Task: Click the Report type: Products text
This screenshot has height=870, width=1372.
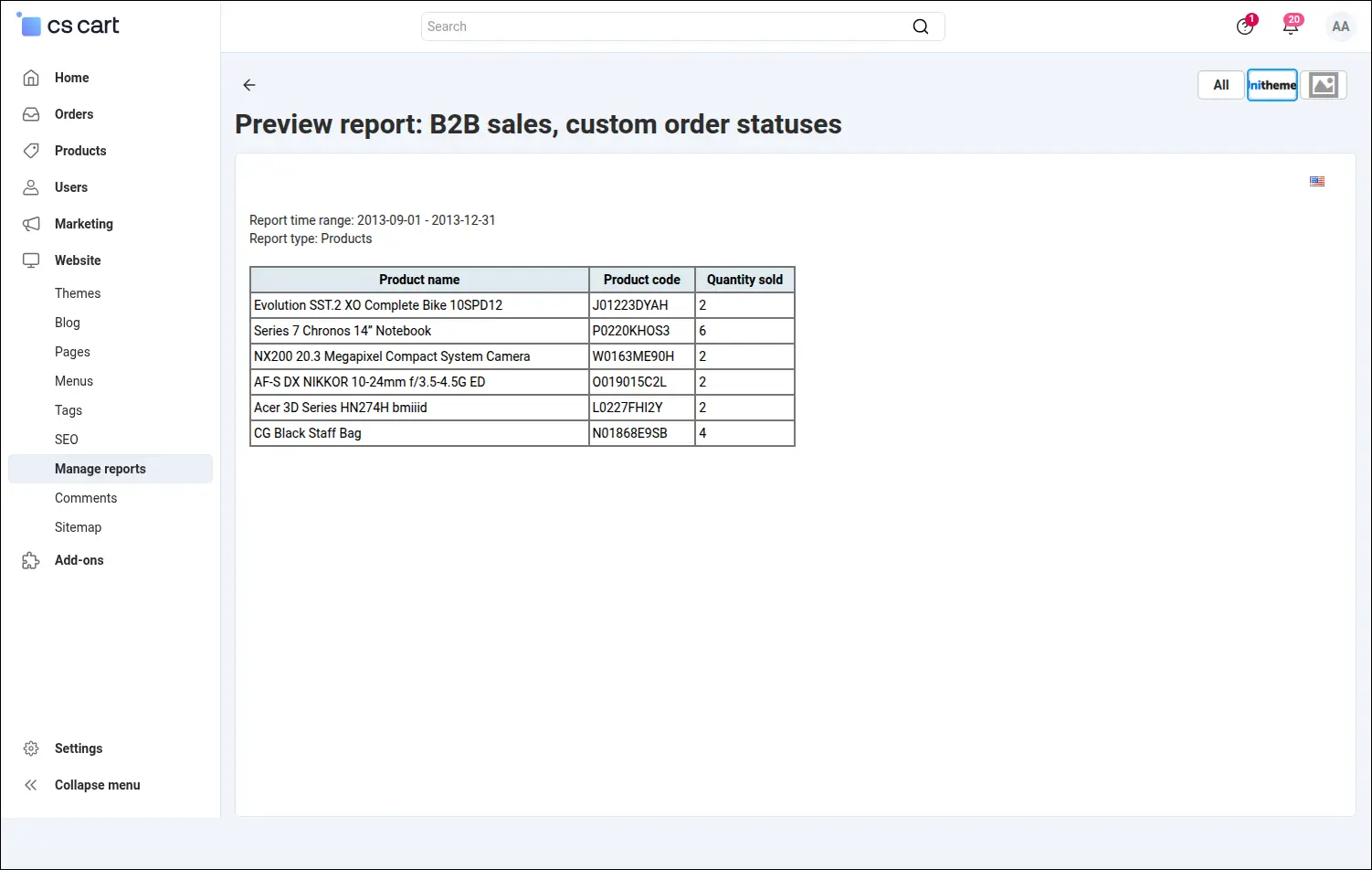Action: click(x=311, y=239)
